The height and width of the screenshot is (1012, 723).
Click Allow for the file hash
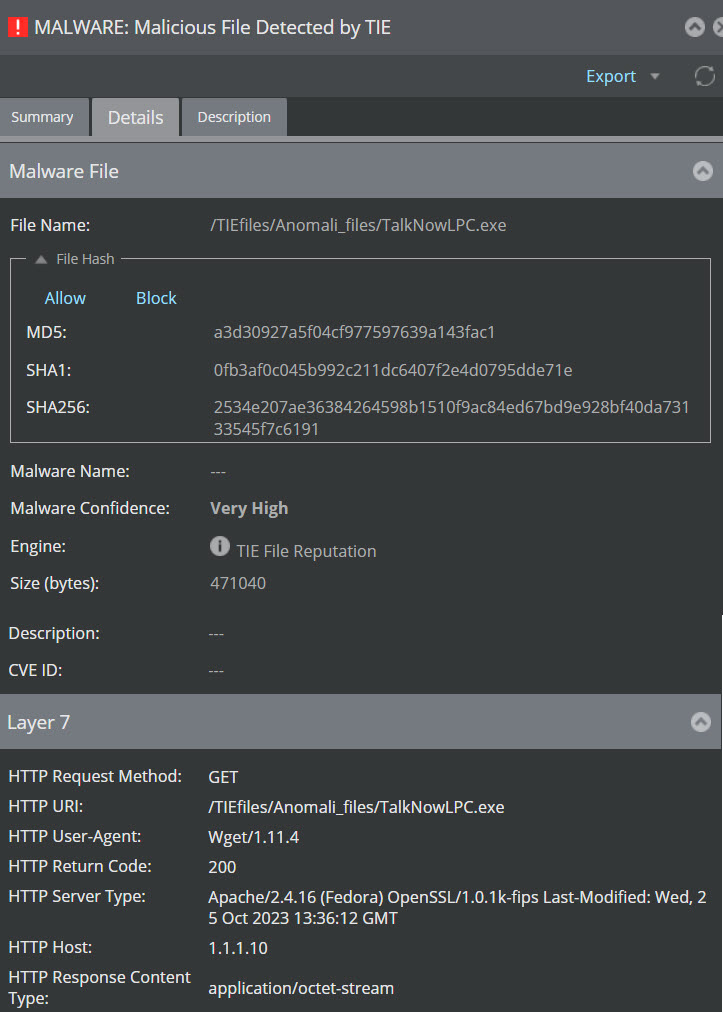pyautogui.click(x=65, y=298)
